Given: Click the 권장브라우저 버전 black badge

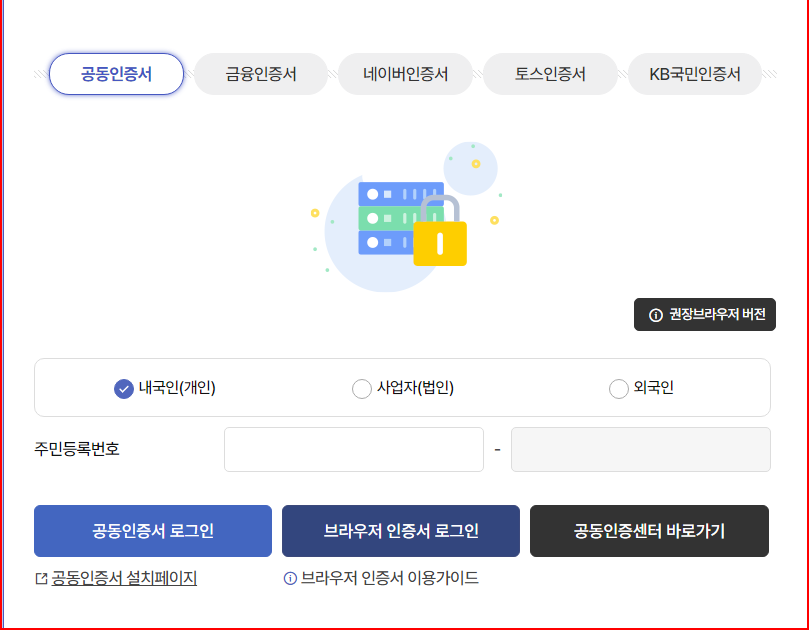Looking at the screenshot, I should point(704,315).
